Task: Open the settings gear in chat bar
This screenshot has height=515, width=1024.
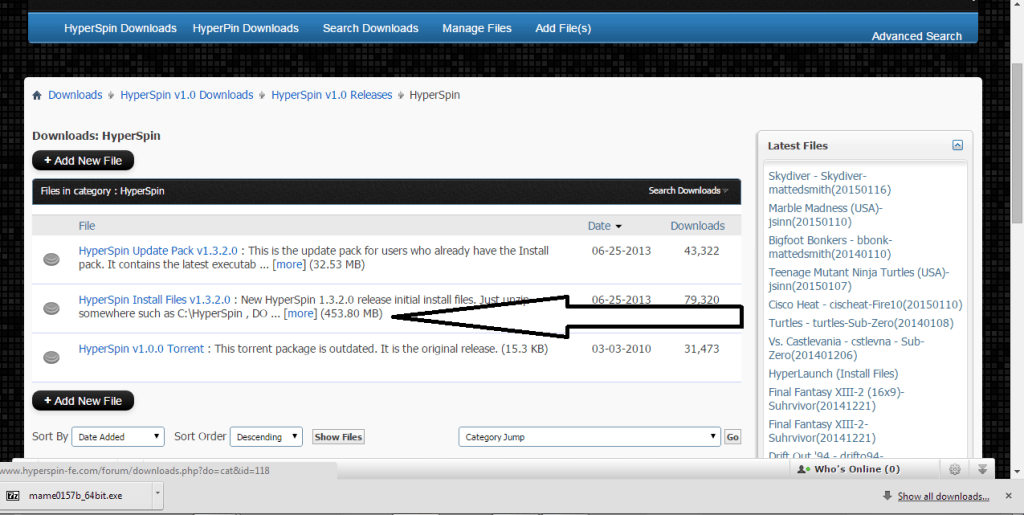Action: click(955, 469)
